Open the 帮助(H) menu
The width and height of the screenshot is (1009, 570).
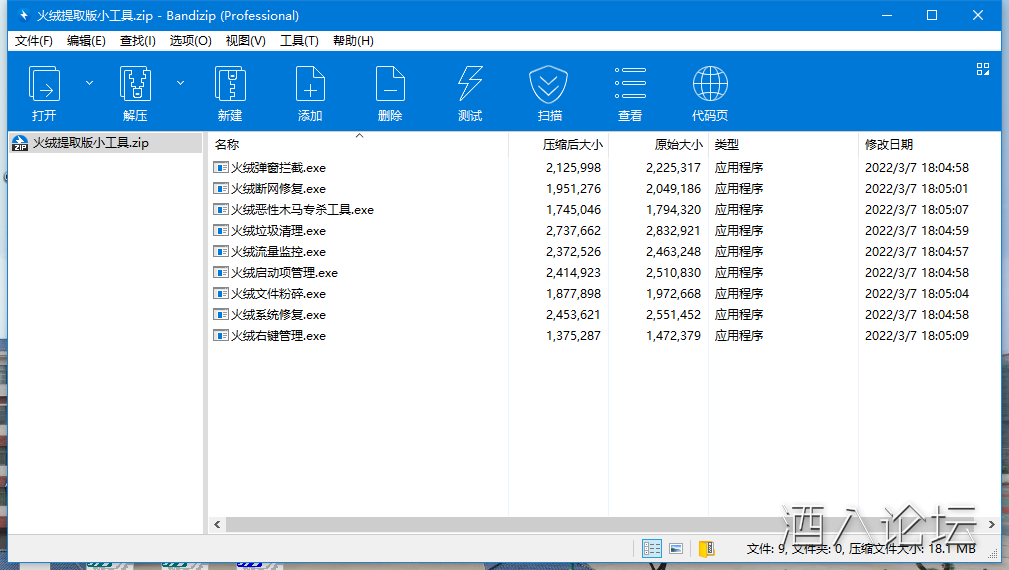[353, 41]
